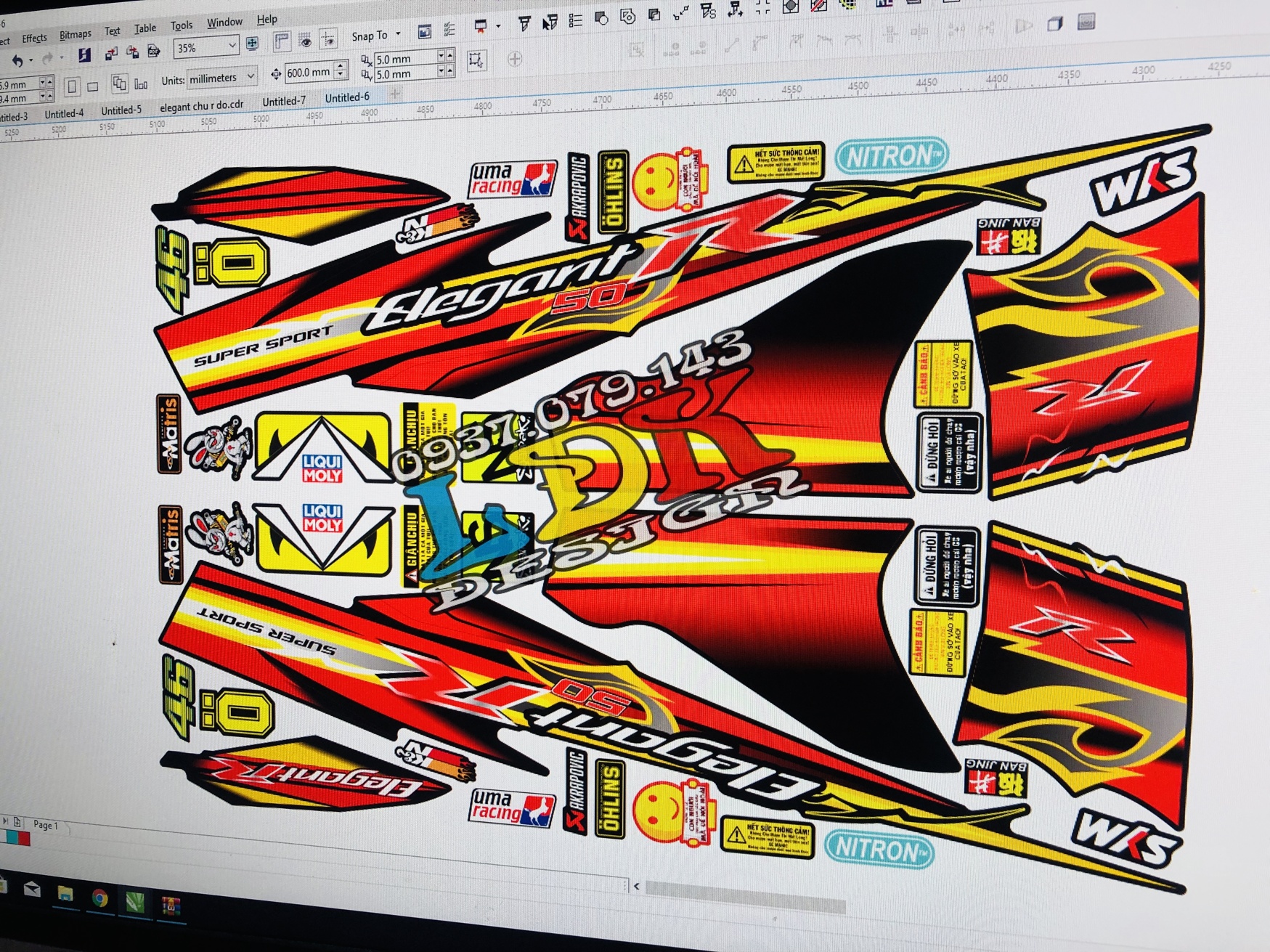The height and width of the screenshot is (952, 1270).
Task: Select Portrait page orientation
Action: pos(71,88)
